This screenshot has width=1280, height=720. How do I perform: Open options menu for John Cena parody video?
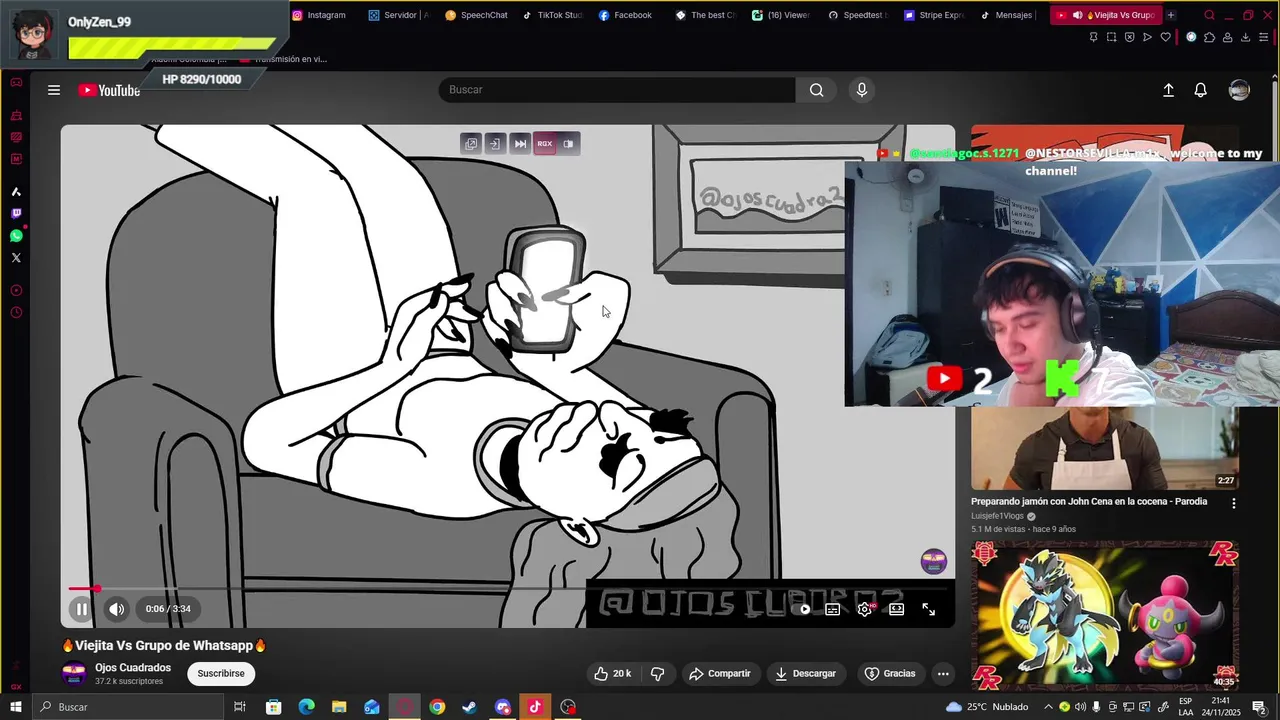(1234, 504)
